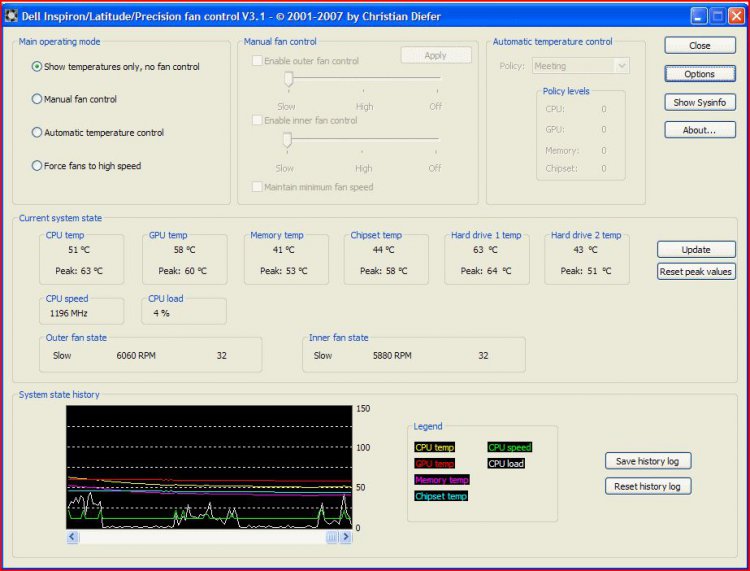Viewport: 750px width, 571px height.
Task: Click the yellow CPU temp legend swatch
Action: (x=434, y=447)
